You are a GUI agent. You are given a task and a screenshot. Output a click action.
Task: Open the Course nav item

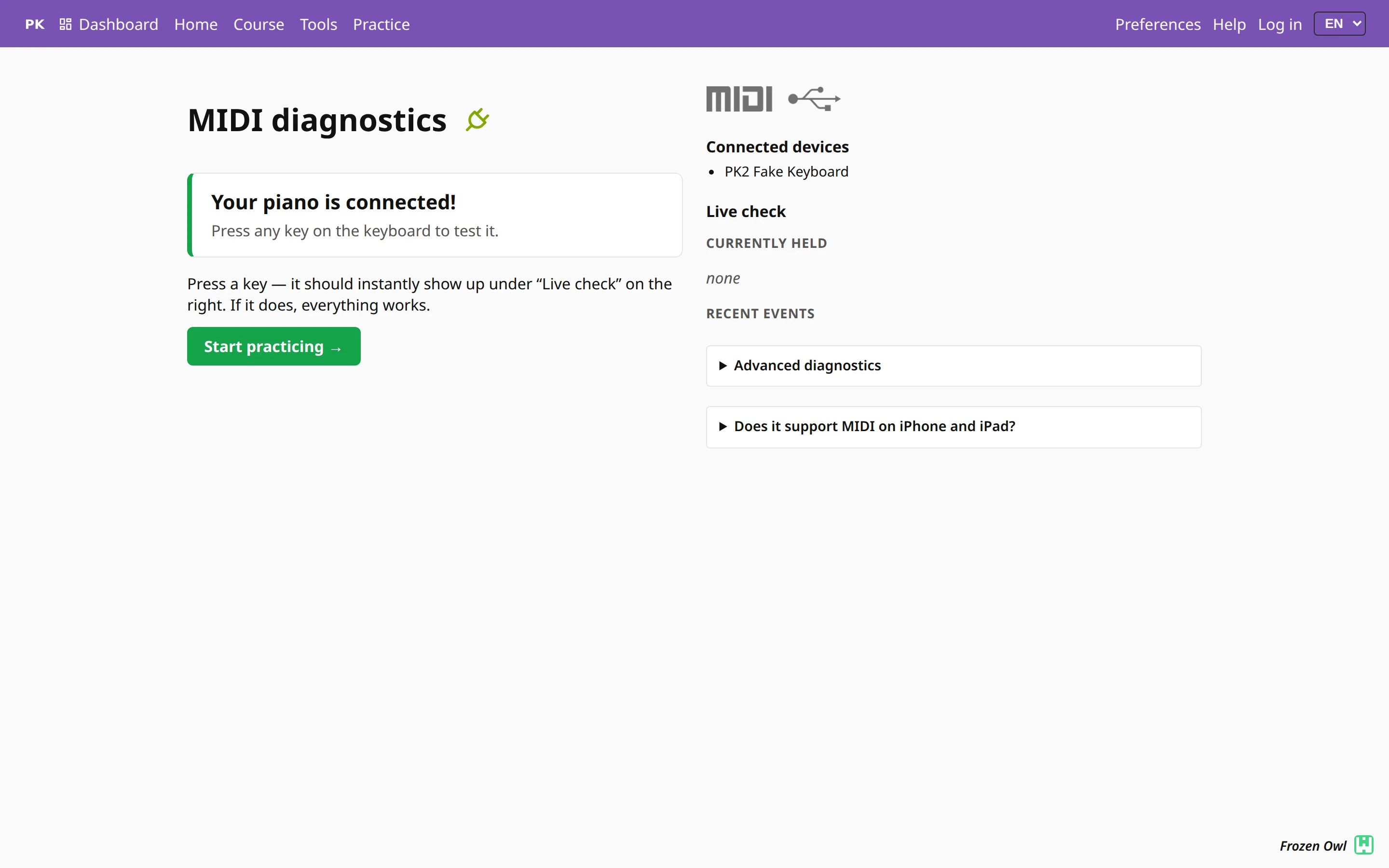pos(259,24)
